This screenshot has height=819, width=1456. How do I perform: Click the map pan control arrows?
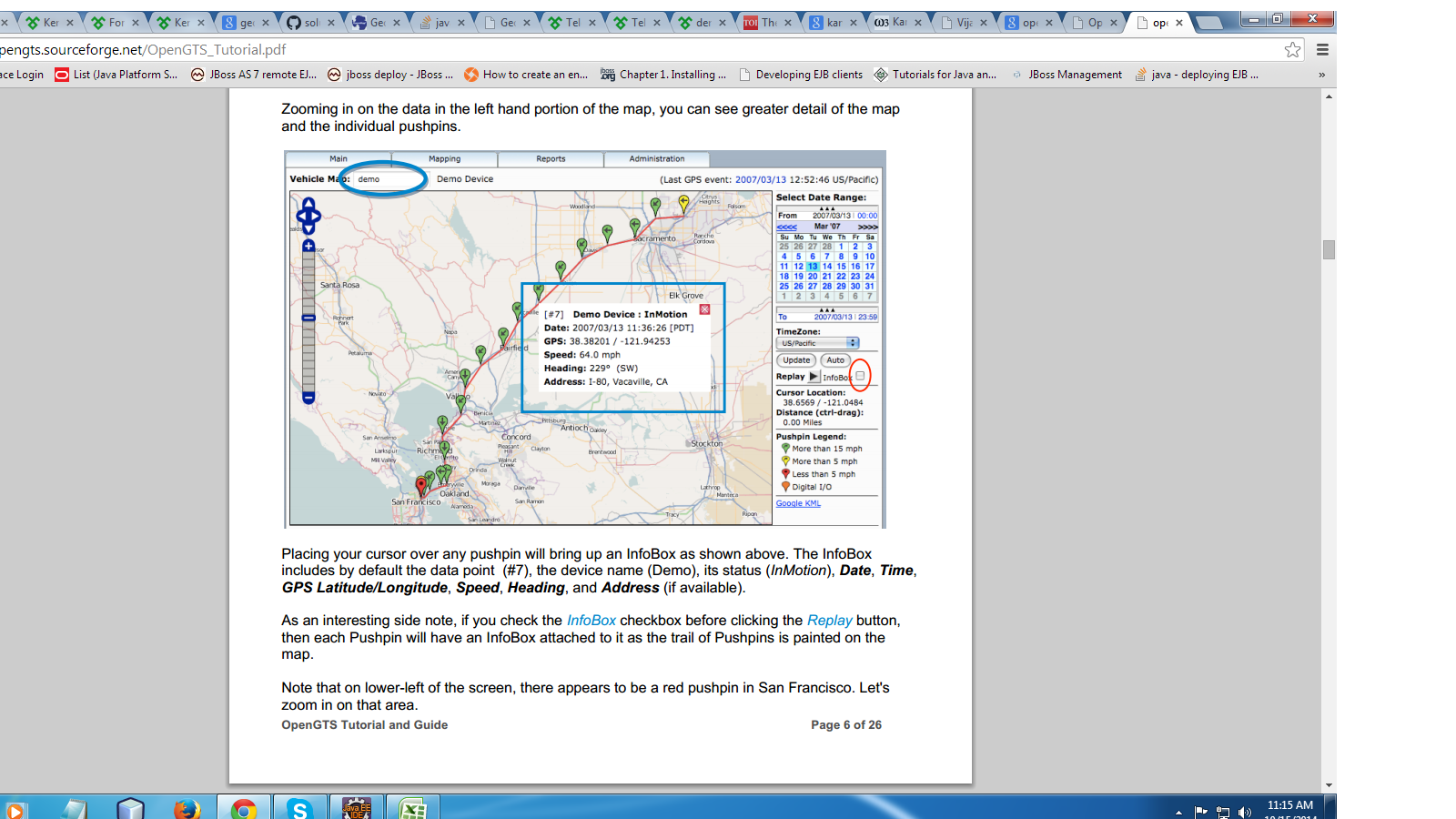[308, 217]
